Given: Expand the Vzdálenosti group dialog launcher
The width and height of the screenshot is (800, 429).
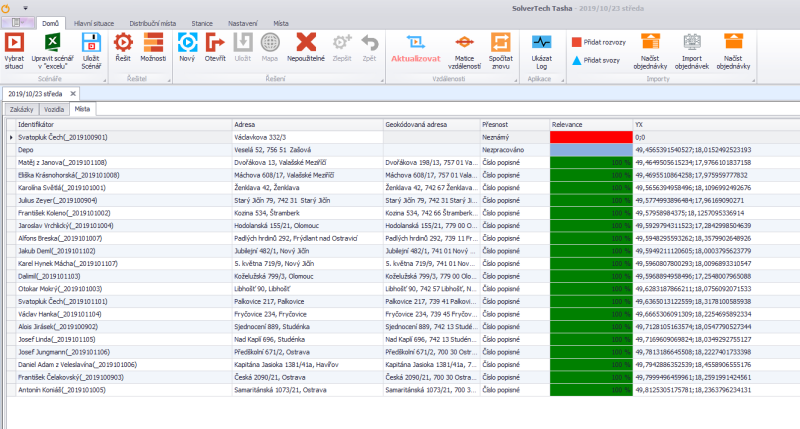Looking at the screenshot, I should click(515, 80).
